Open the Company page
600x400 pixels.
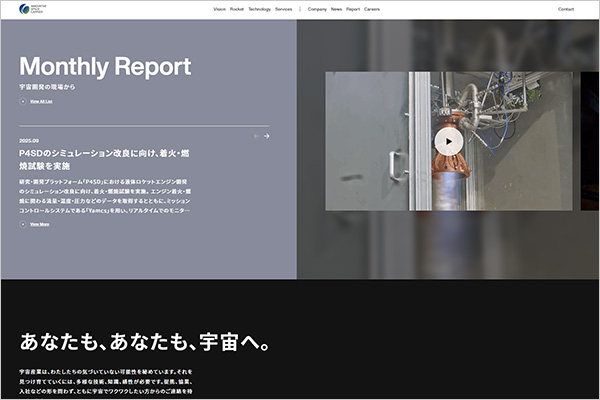pyautogui.click(x=318, y=9)
